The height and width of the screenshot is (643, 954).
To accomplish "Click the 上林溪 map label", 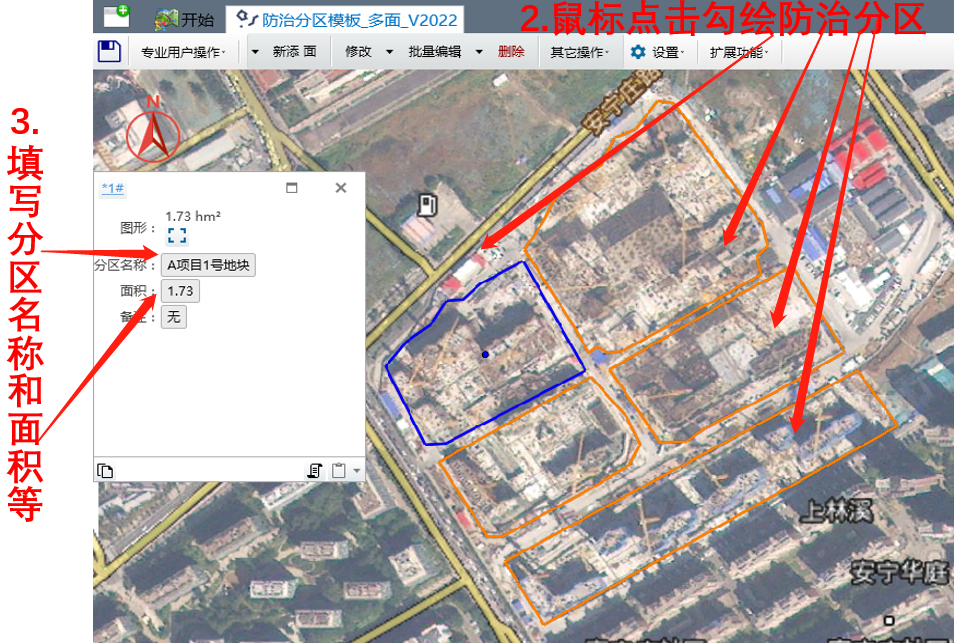I will click(x=837, y=511).
